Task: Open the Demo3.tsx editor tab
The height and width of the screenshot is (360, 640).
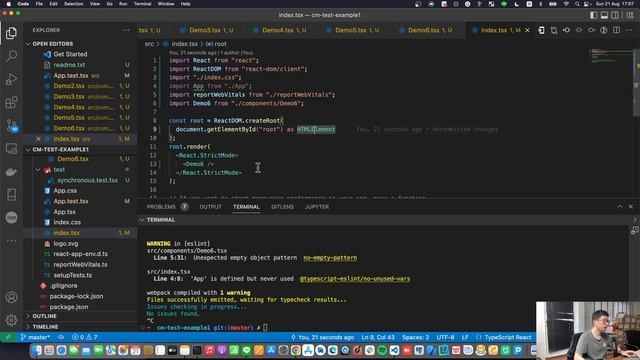Action: (207, 30)
